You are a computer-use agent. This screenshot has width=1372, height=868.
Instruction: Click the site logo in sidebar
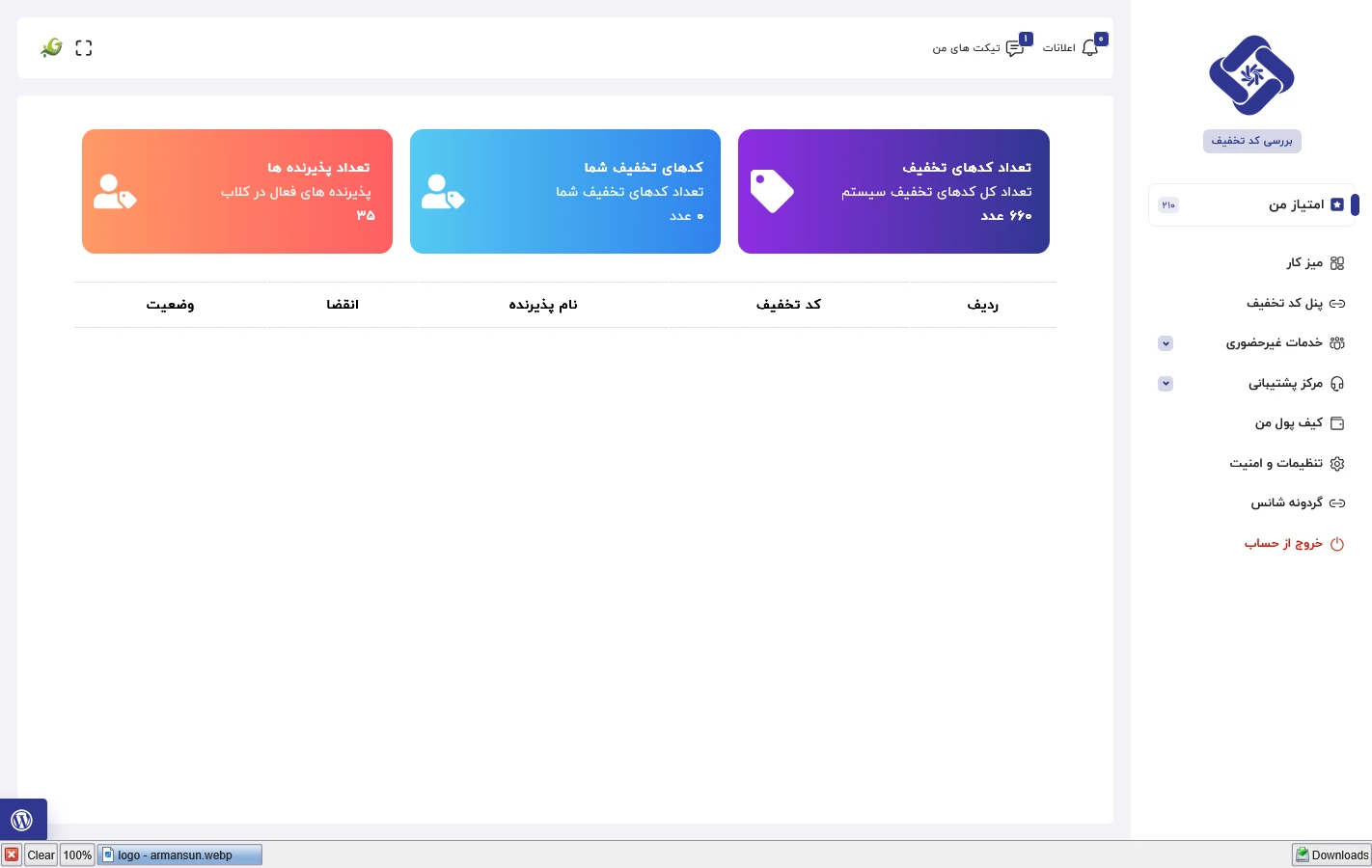(1251, 75)
